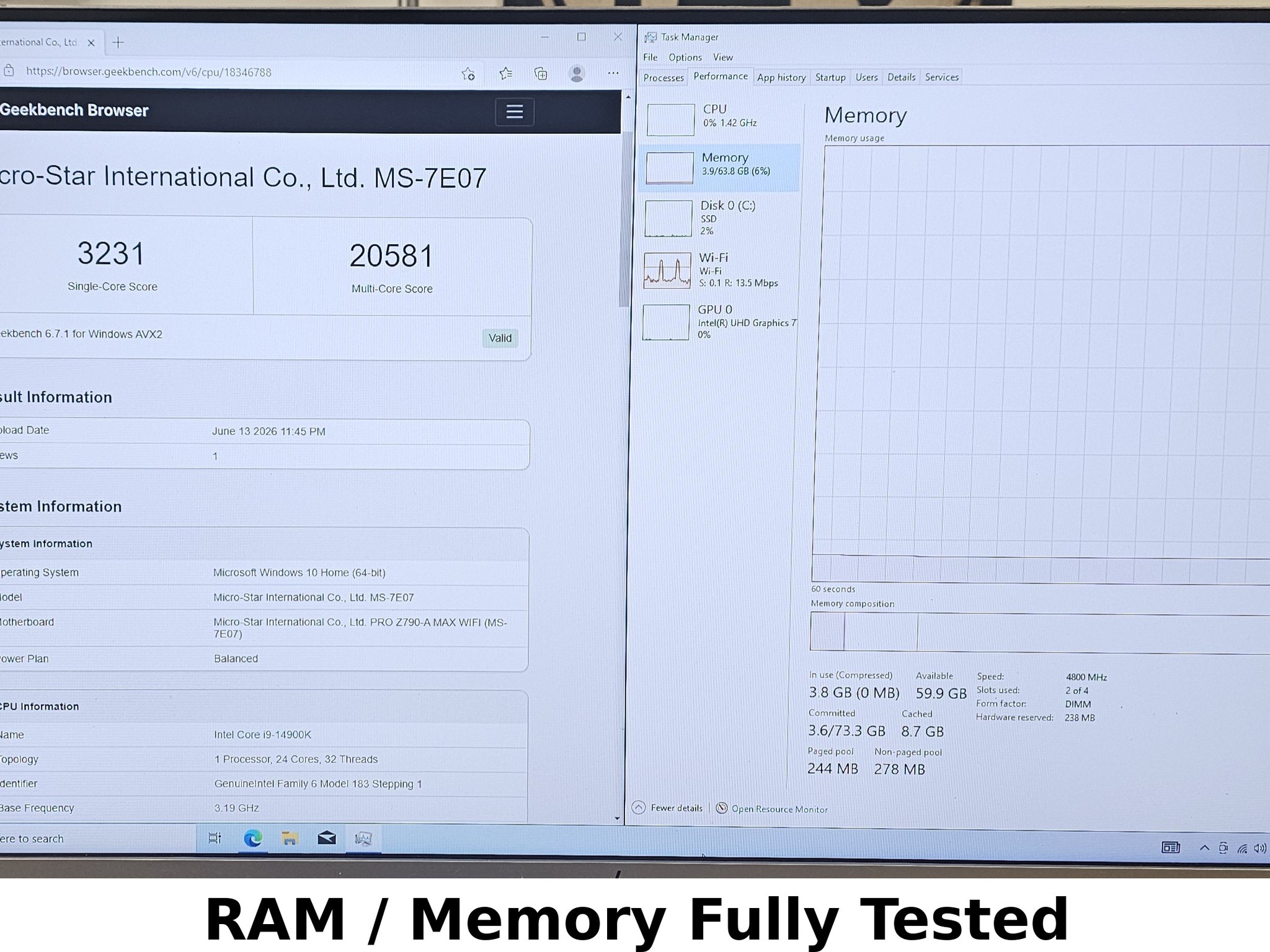1270x952 pixels.
Task: Open the File menu in Task Manager
Action: [651, 57]
